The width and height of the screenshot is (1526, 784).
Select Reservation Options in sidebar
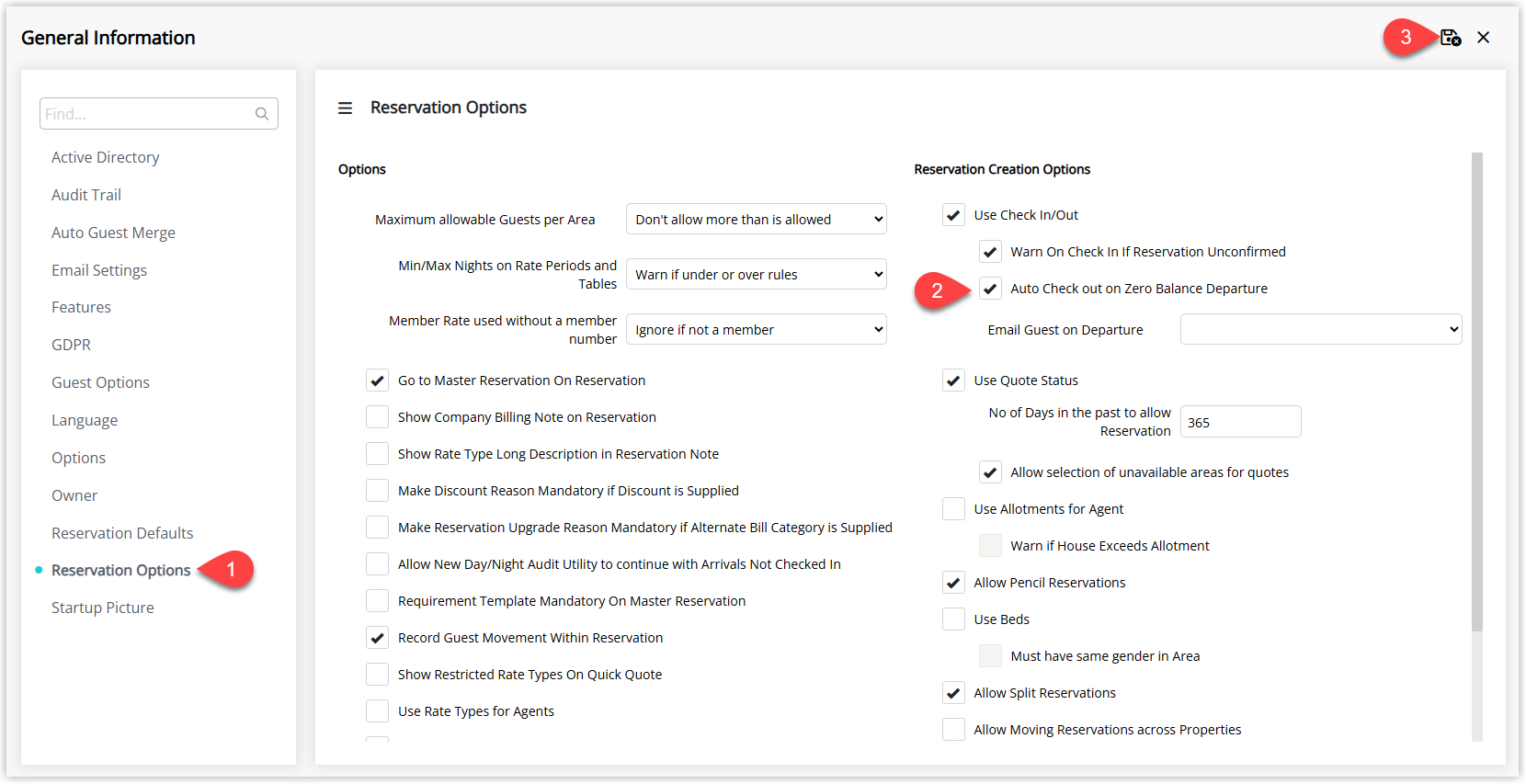(121, 571)
